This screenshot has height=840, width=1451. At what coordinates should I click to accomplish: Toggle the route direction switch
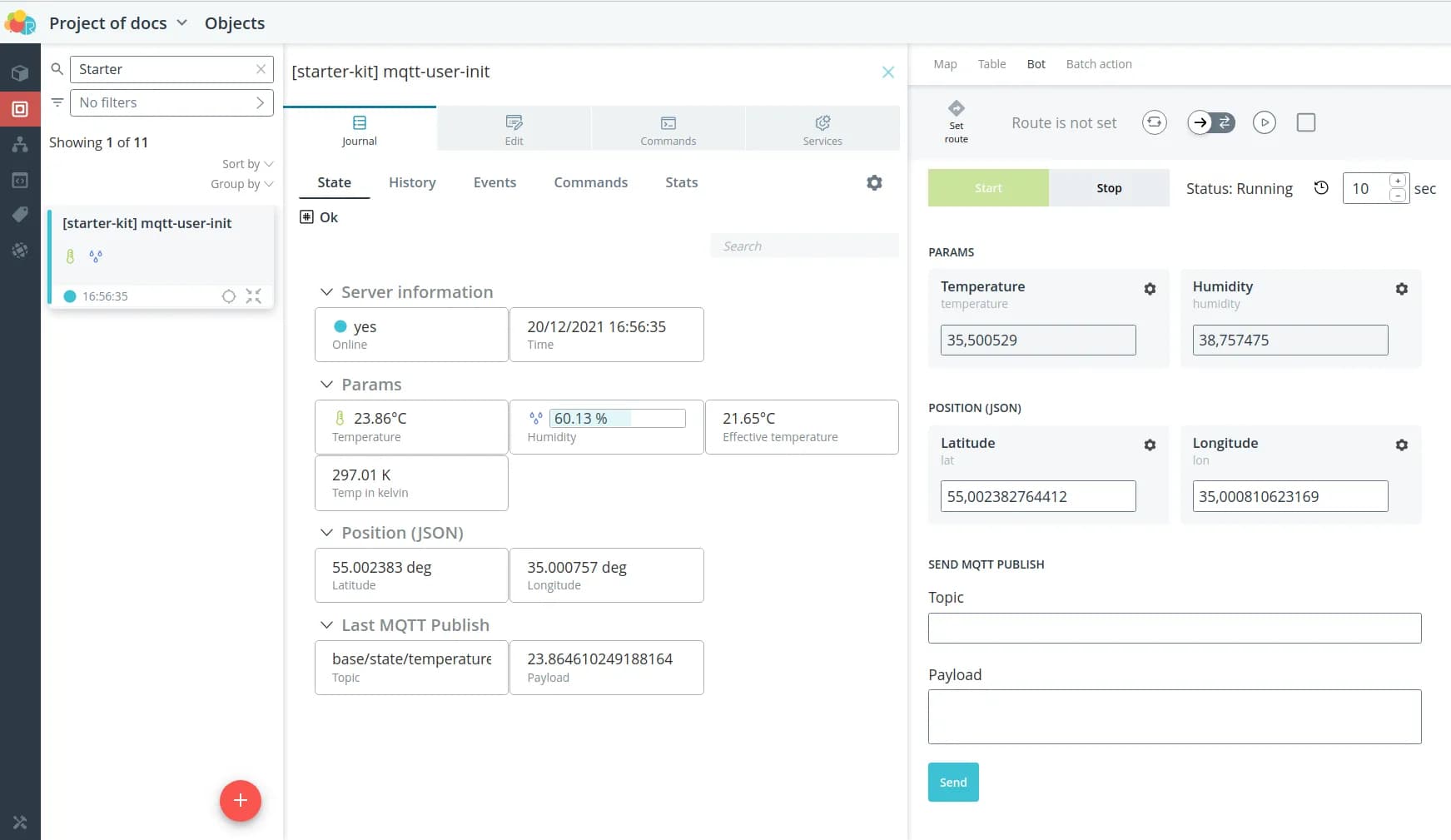tap(1211, 123)
